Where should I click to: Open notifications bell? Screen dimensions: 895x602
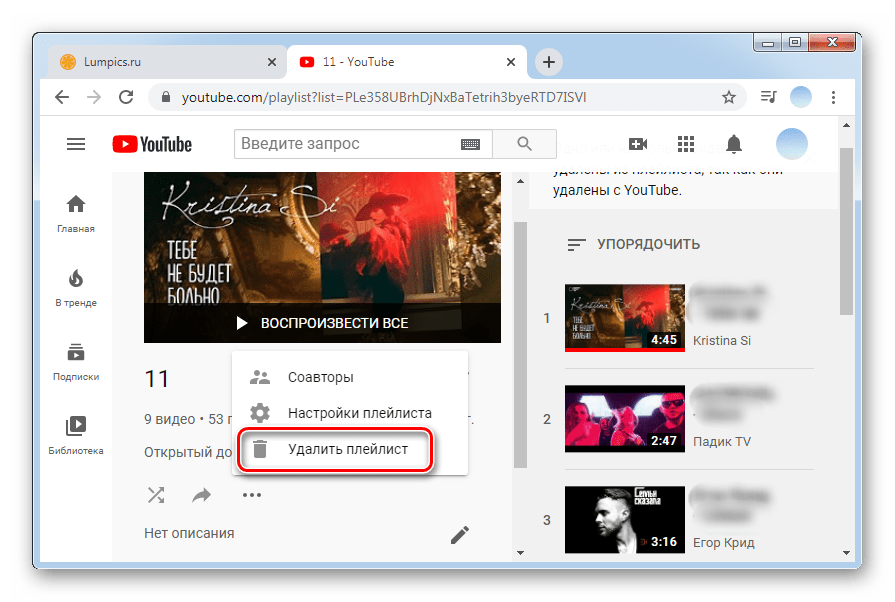point(734,144)
